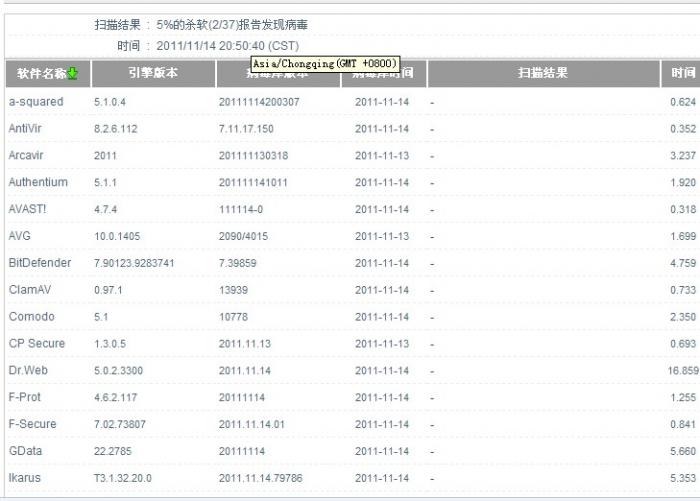Select the GData row name
700x501 pixels.
pos(25,451)
